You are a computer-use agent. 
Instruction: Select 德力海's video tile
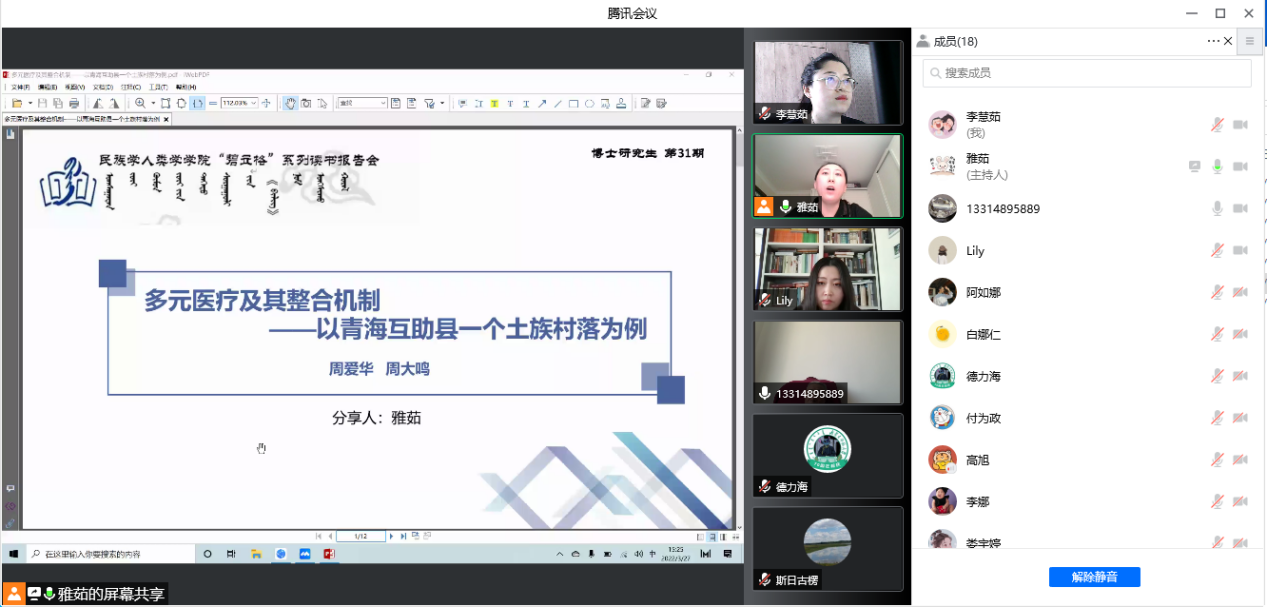pos(827,454)
